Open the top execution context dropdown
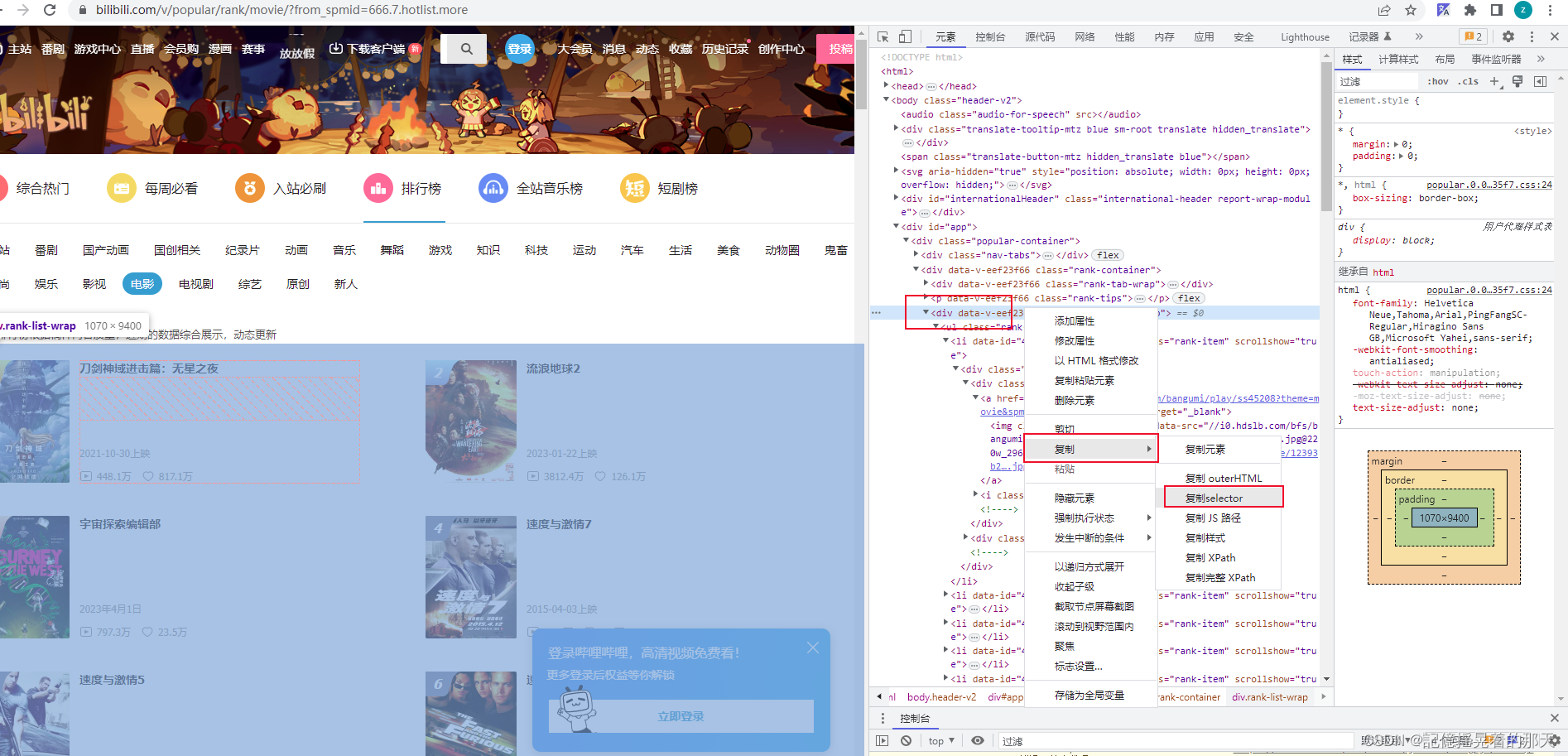The width and height of the screenshot is (1568, 756). 941,741
